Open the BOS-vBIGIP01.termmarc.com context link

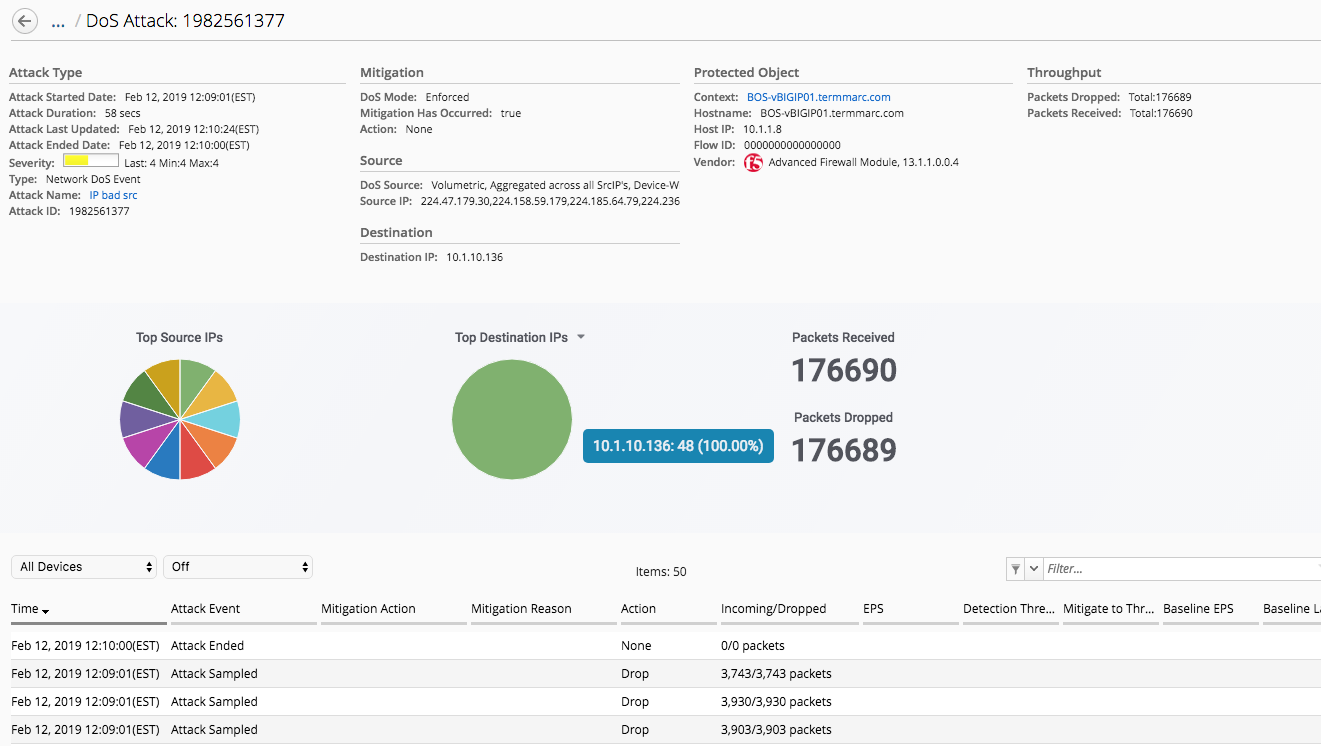point(818,96)
